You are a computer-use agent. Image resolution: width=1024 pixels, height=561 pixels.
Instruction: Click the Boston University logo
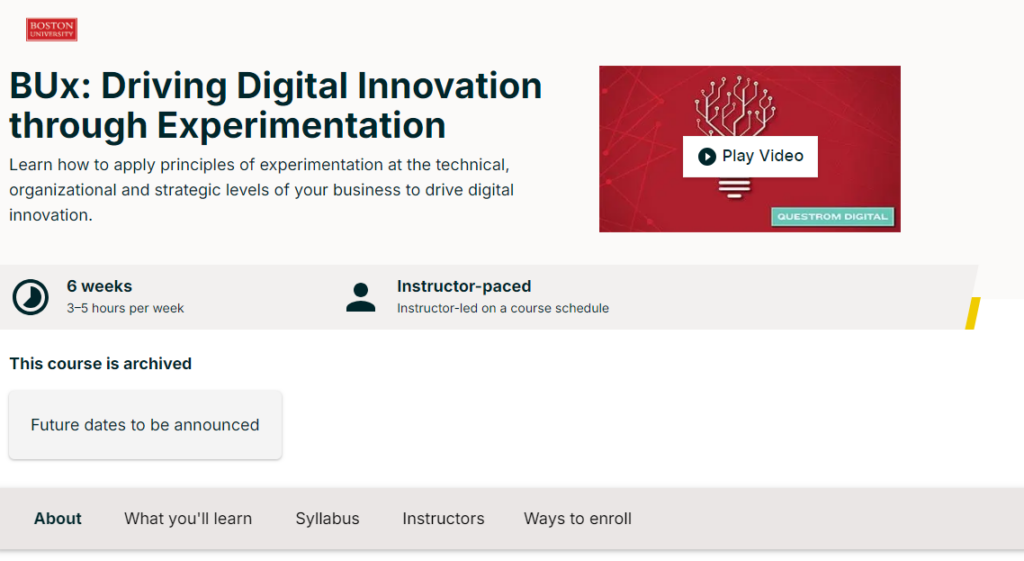(52, 29)
